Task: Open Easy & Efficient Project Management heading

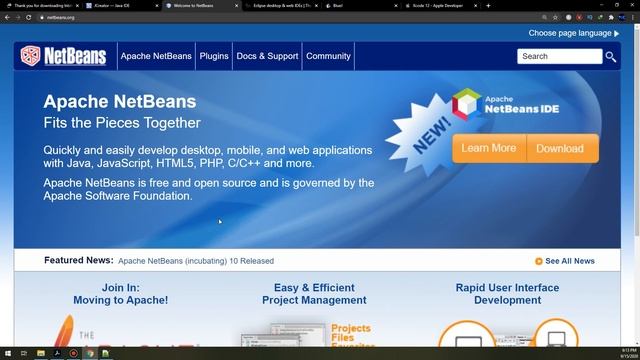Action: (314, 294)
